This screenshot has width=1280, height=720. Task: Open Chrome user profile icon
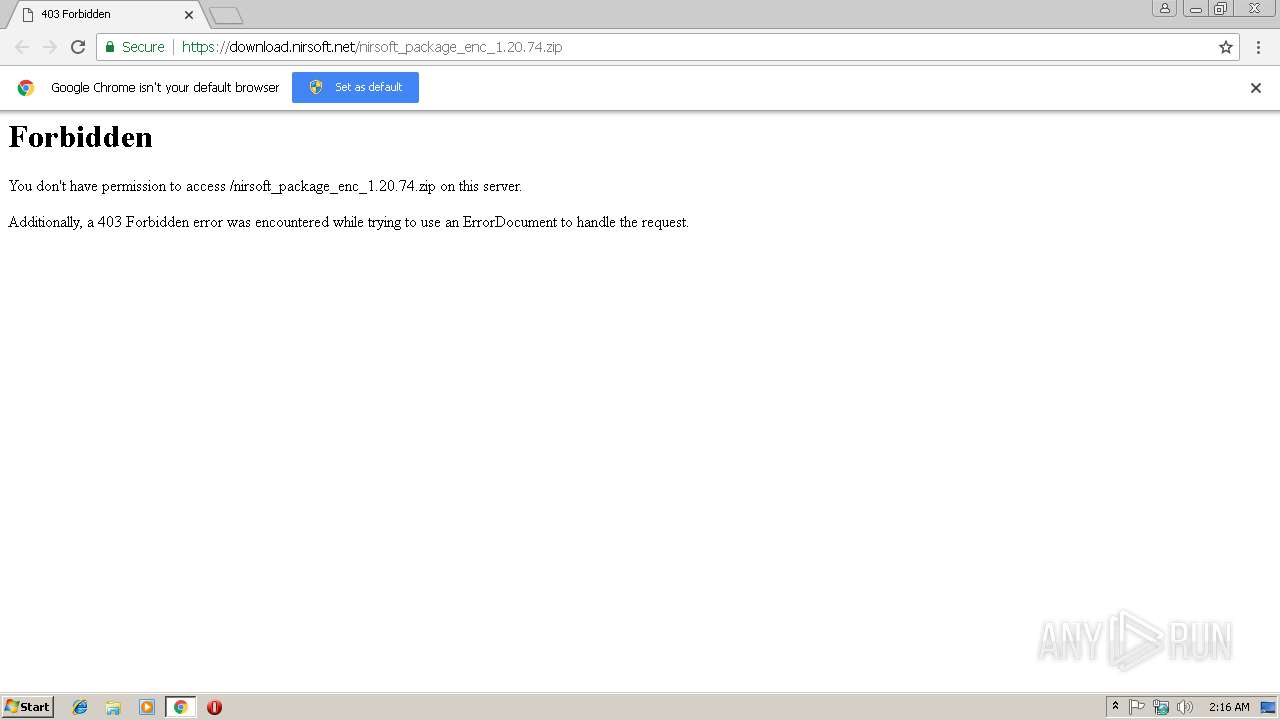(1164, 8)
